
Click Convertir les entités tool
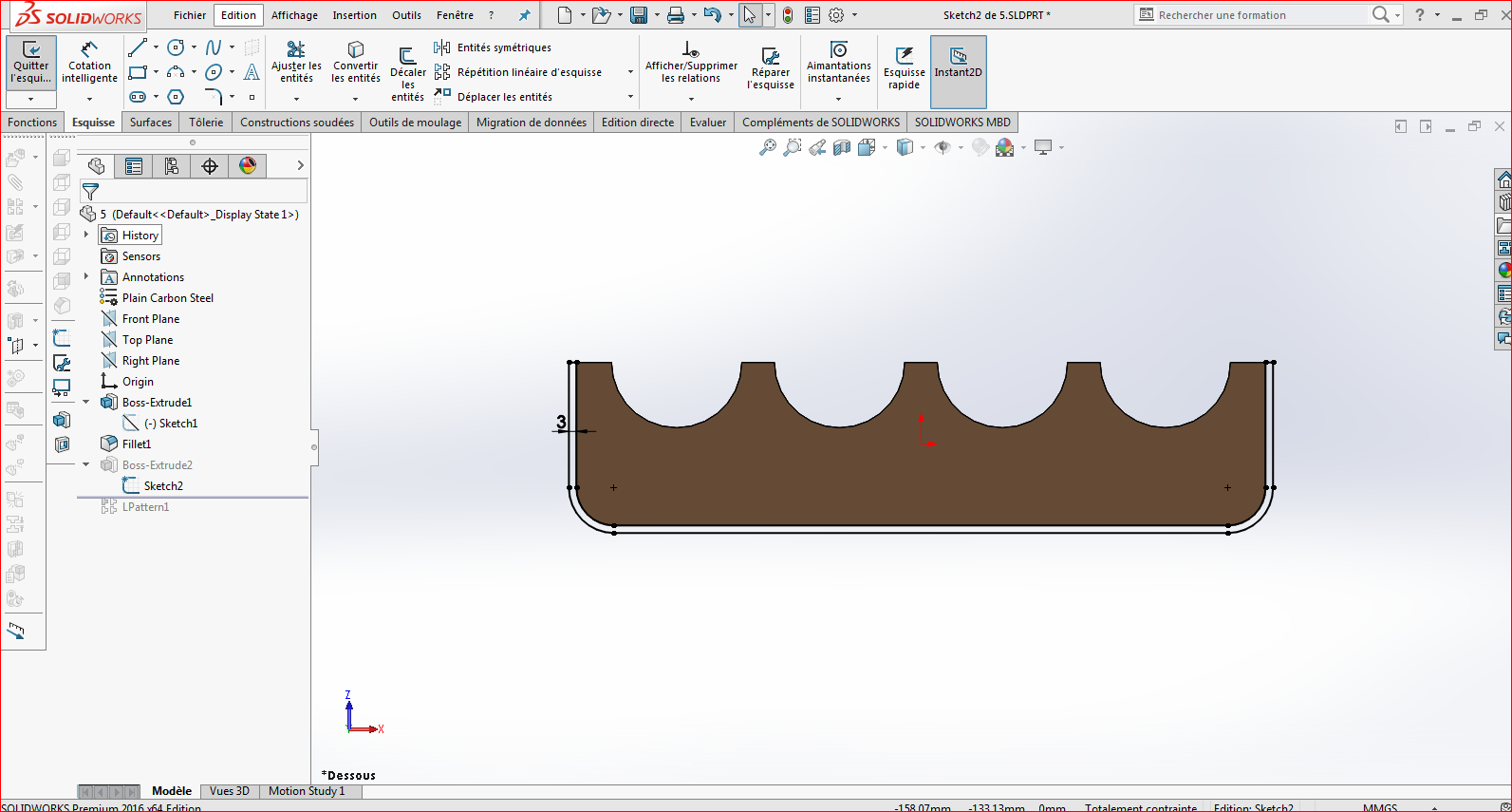point(356,63)
